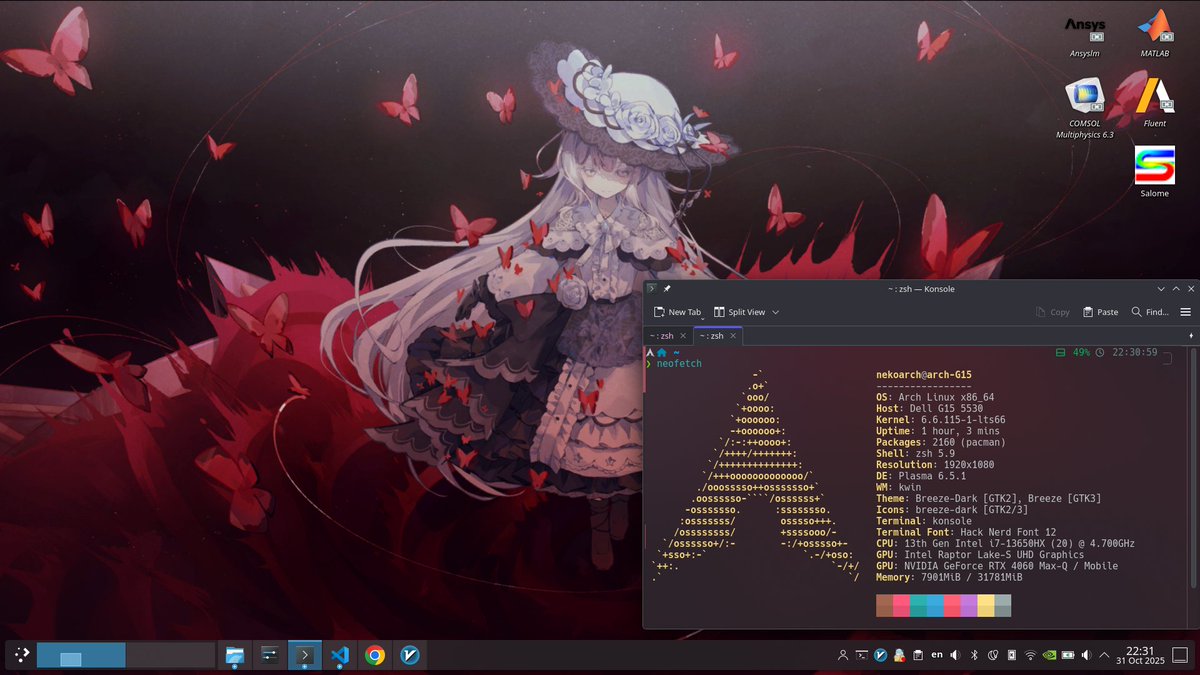Screen dimensions: 1200x675
Task: Click the CPU: 13th Gen Intel i7-13650HX line
Action: click(1005, 543)
